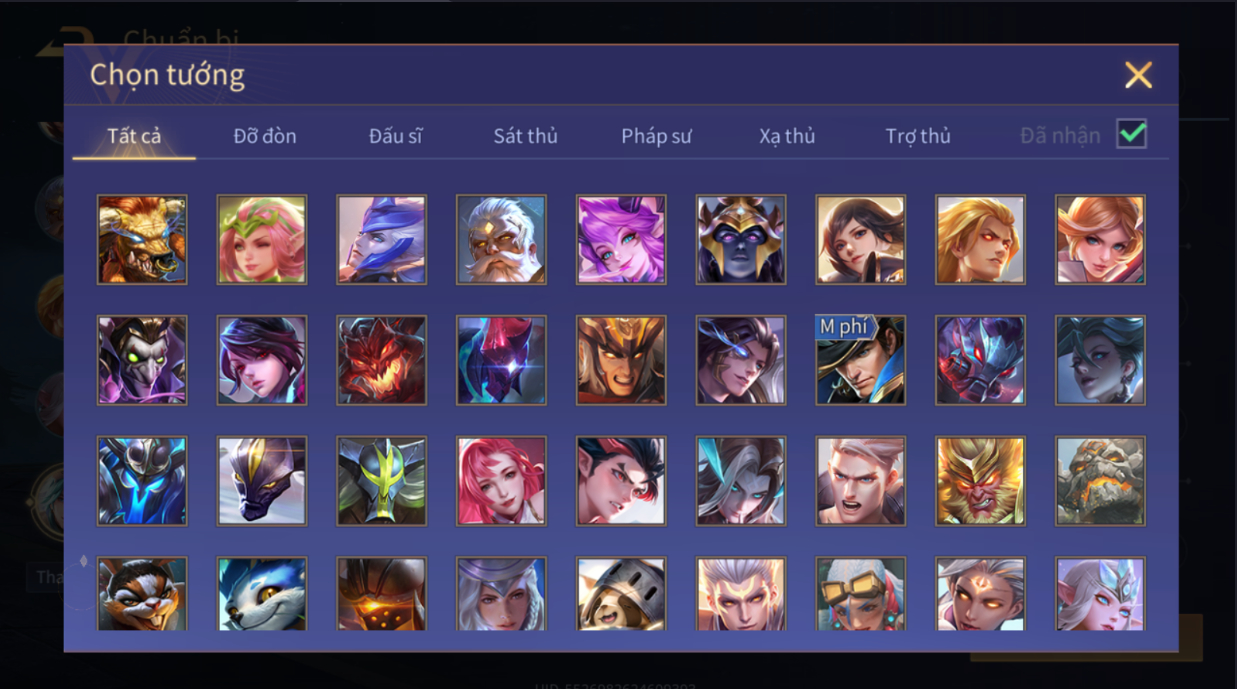1237x689 pixels.
Task: Choose the white-bearded old man hero
Action: (501, 240)
